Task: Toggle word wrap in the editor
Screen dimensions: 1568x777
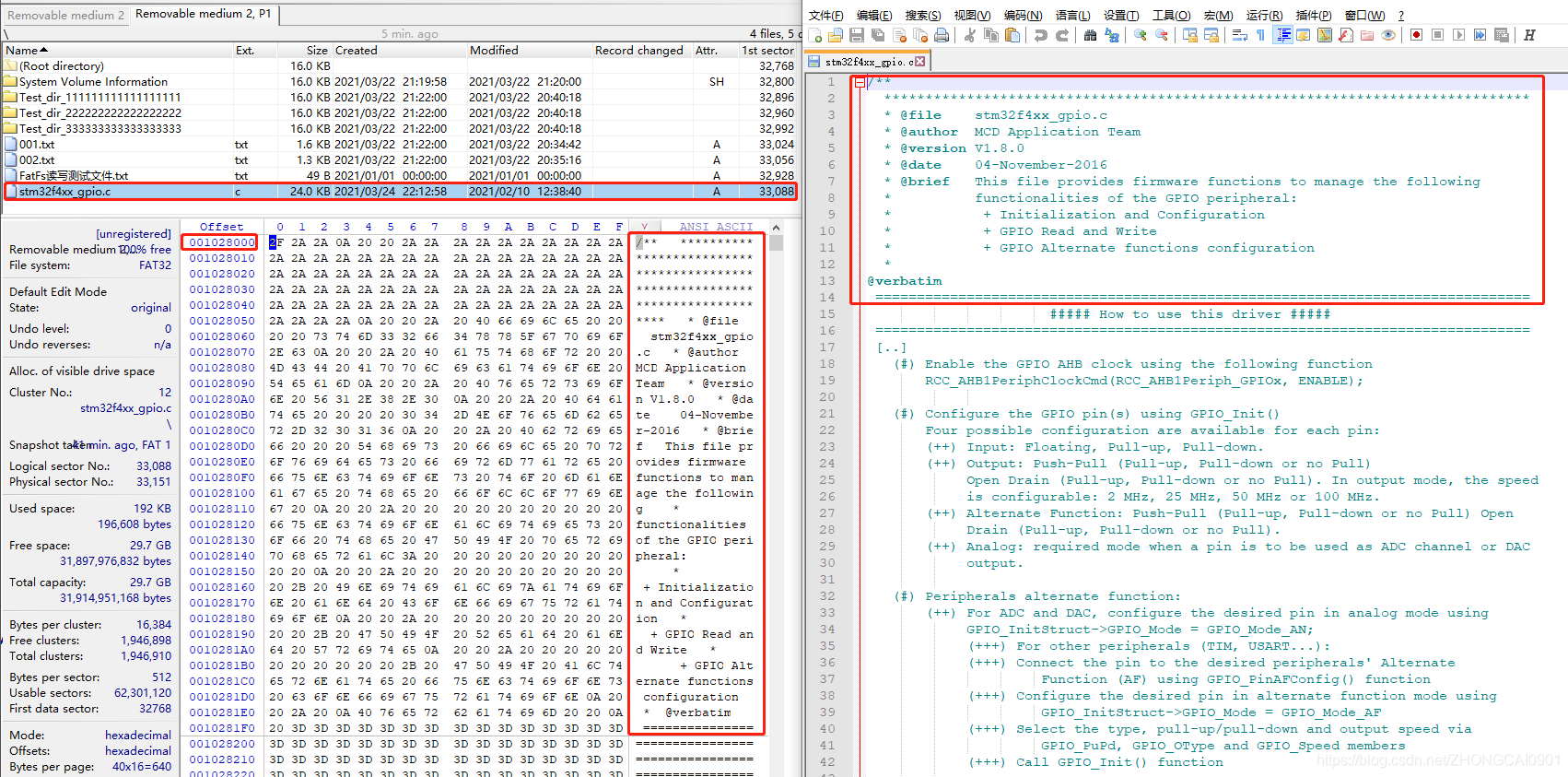Action: coord(1240,35)
